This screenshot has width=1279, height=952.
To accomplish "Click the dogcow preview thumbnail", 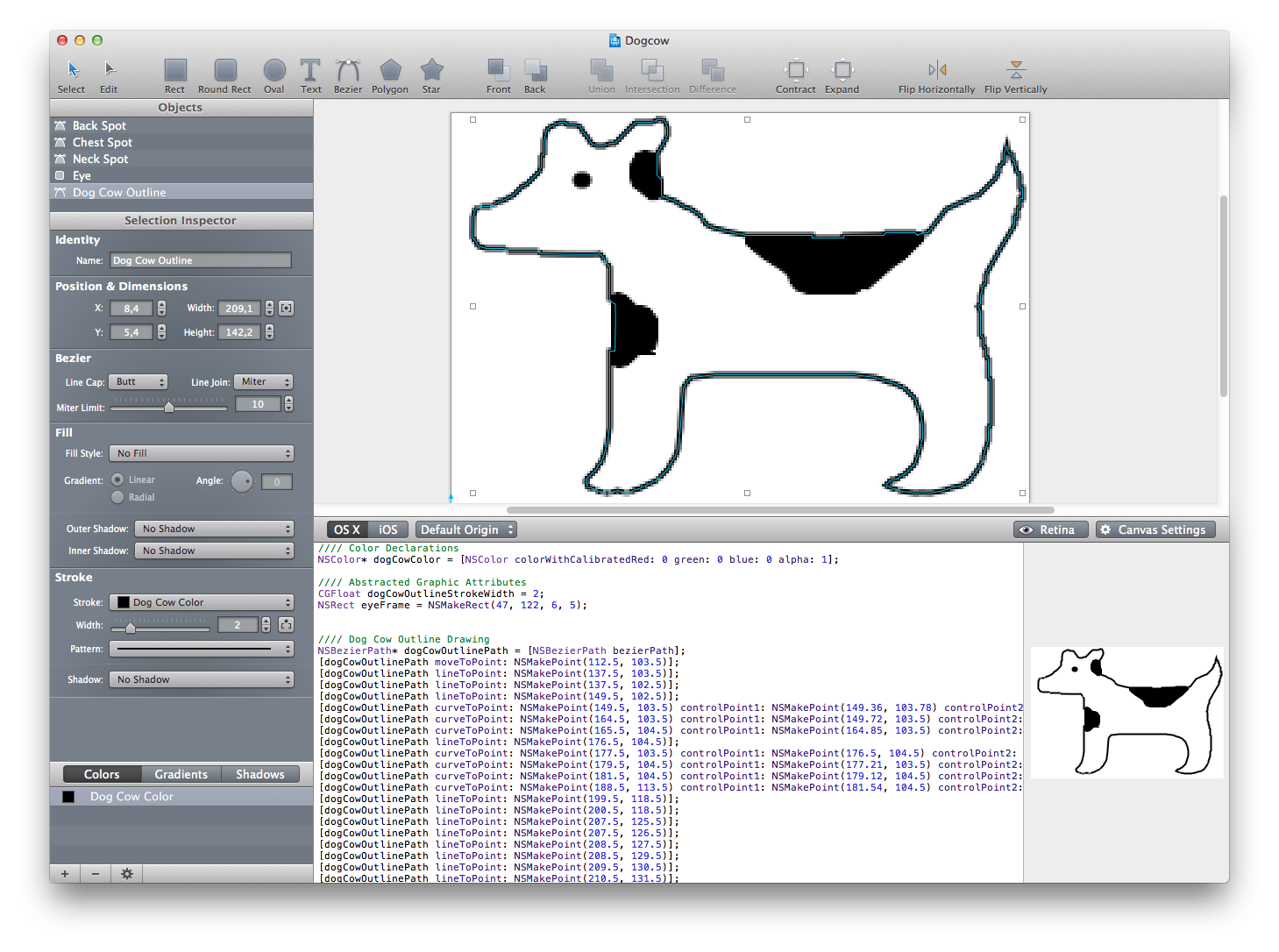I will click(x=1126, y=712).
